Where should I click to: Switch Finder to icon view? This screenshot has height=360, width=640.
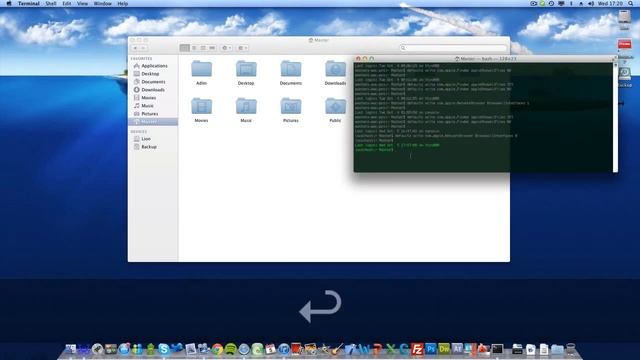(184, 48)
